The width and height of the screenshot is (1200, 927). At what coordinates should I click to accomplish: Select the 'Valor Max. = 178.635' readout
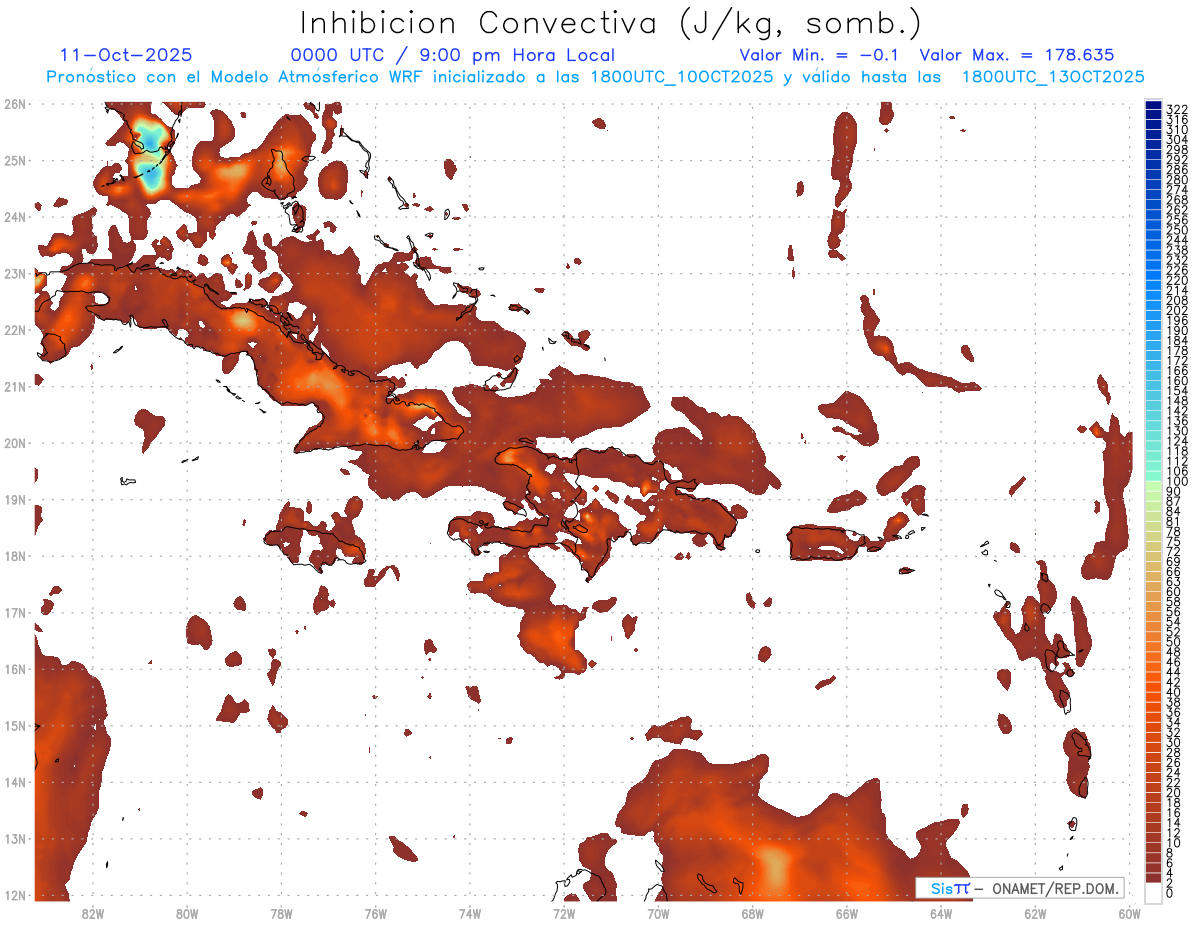(x=1016, y=55)
